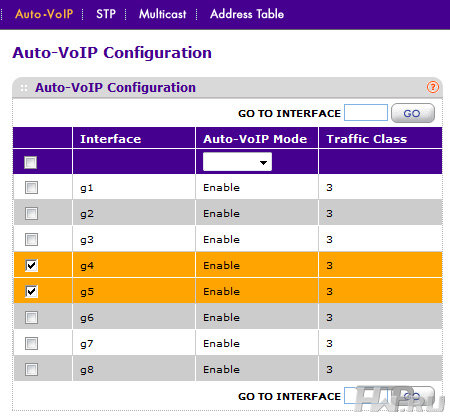The width and height of the screenshot is (450, 417).
Task: Open the orange help question-mark icon
Action: 433,87
